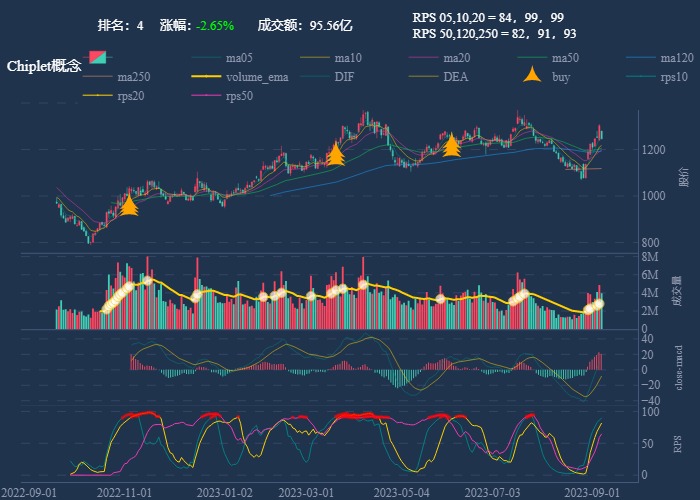
Task: Click the rps20 yellow legend line icon
Action: tap(96, 96)
